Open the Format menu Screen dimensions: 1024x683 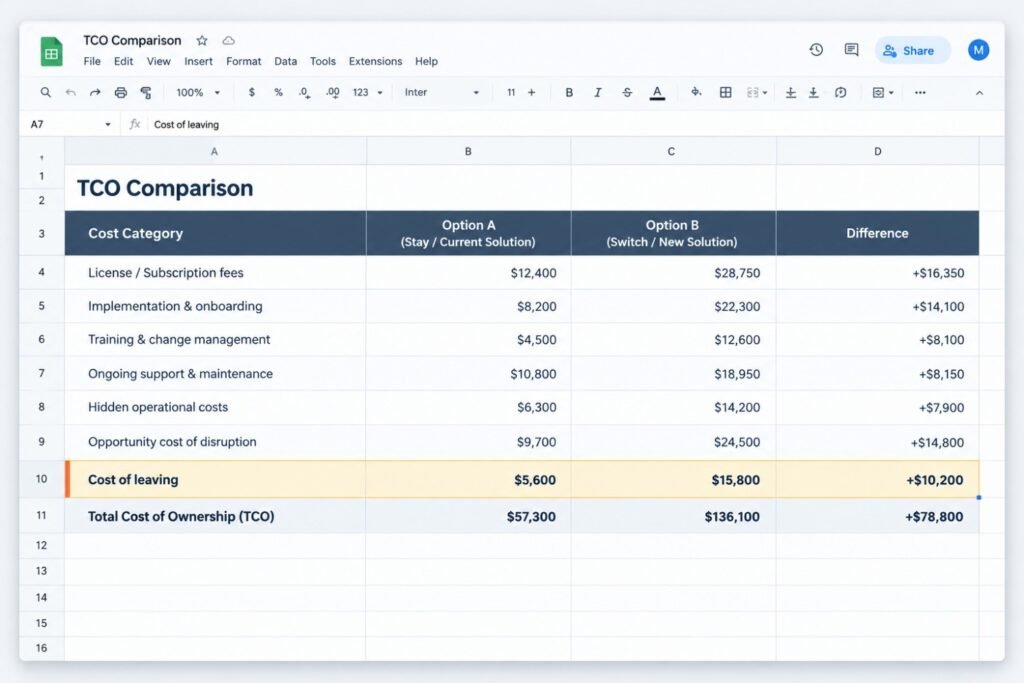(244, 61)
